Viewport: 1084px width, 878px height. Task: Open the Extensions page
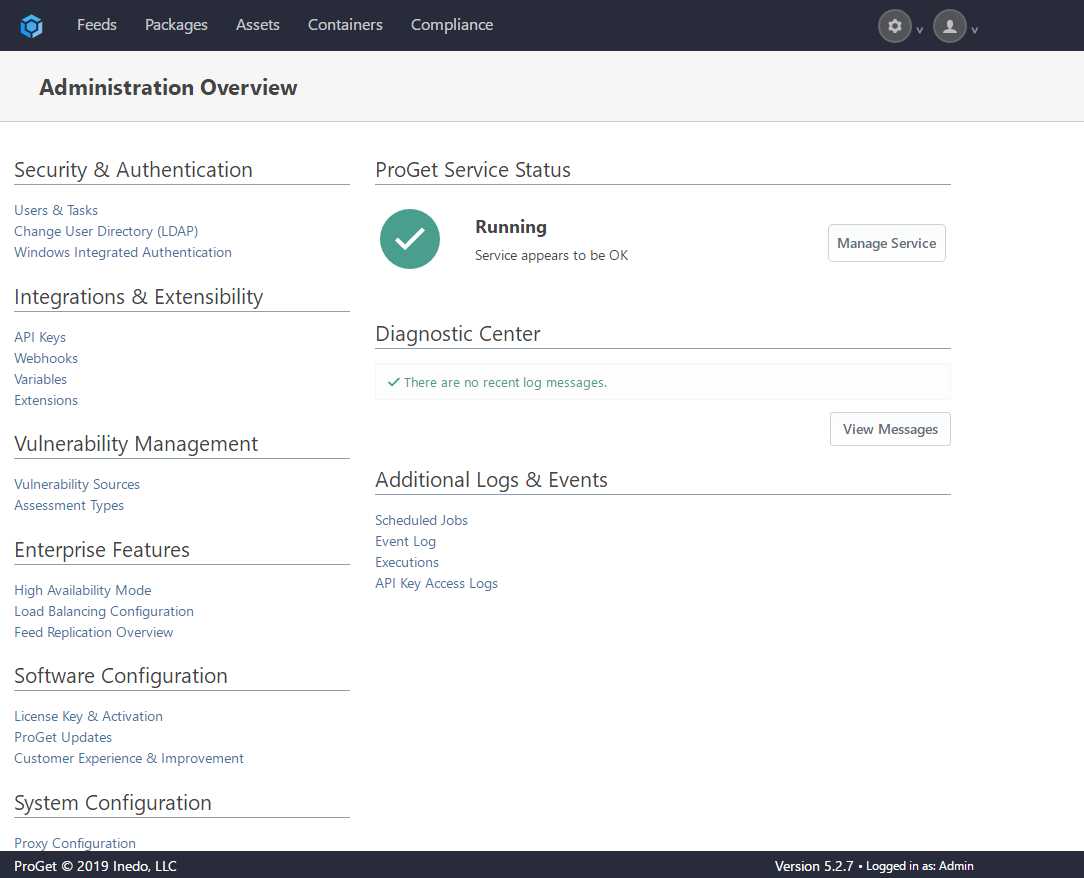[46, 400]
